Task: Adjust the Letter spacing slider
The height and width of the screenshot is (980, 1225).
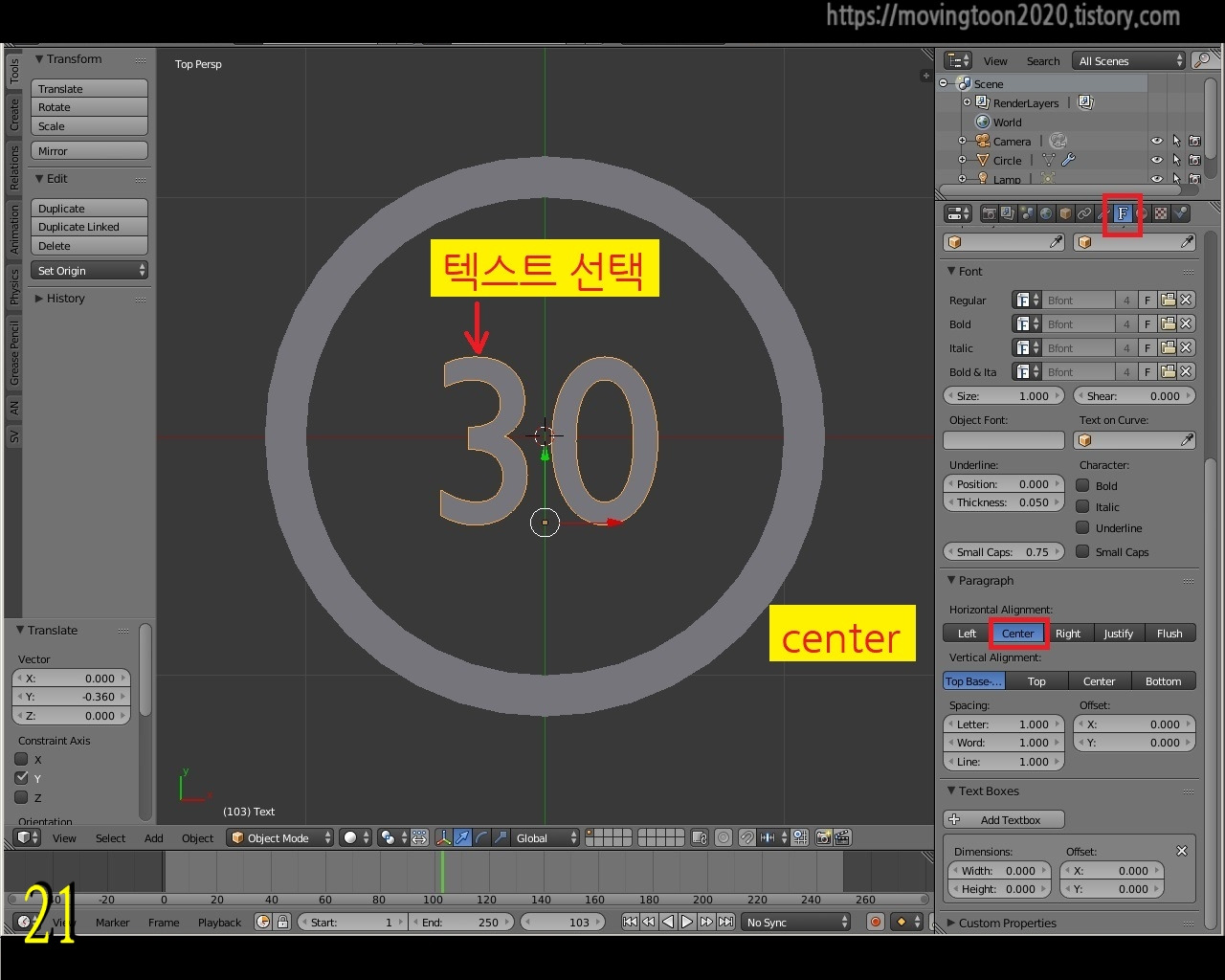Action: click(x=1004, y=724)
